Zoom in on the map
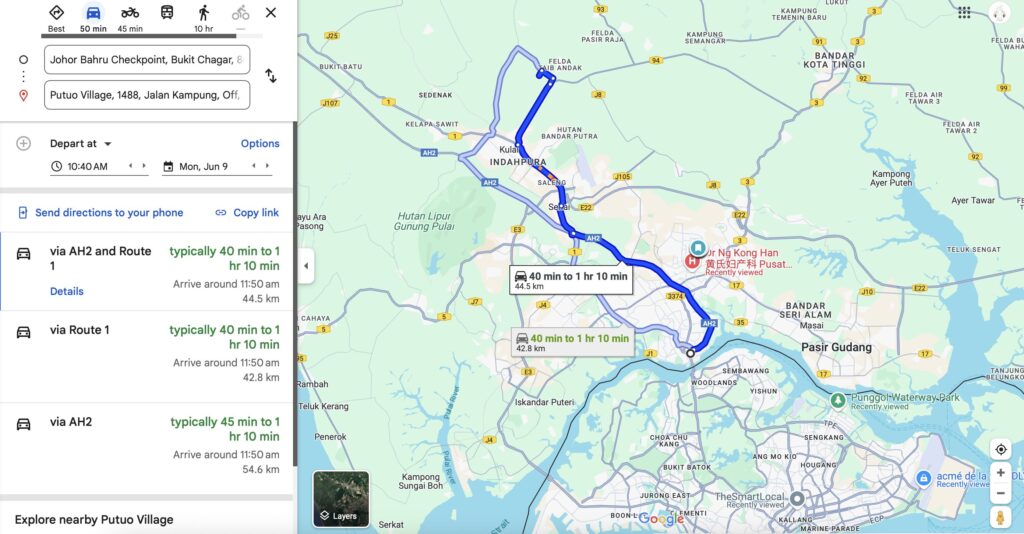The height and width of the screenshot is (534, 1024). 1000,473
